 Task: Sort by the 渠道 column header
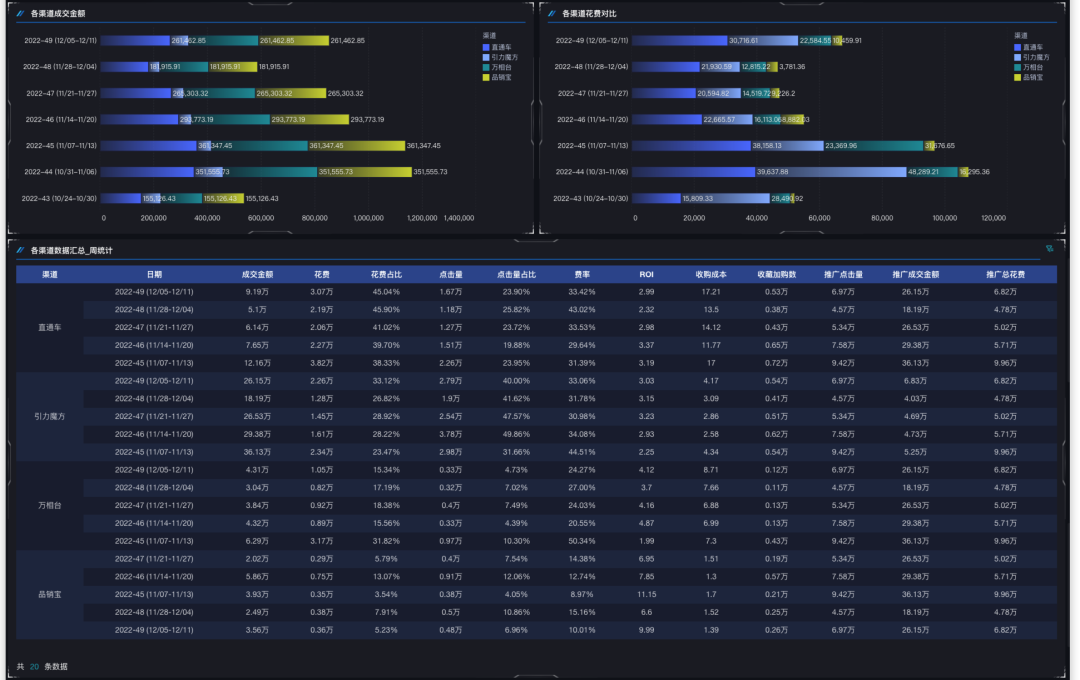[50, 274]
